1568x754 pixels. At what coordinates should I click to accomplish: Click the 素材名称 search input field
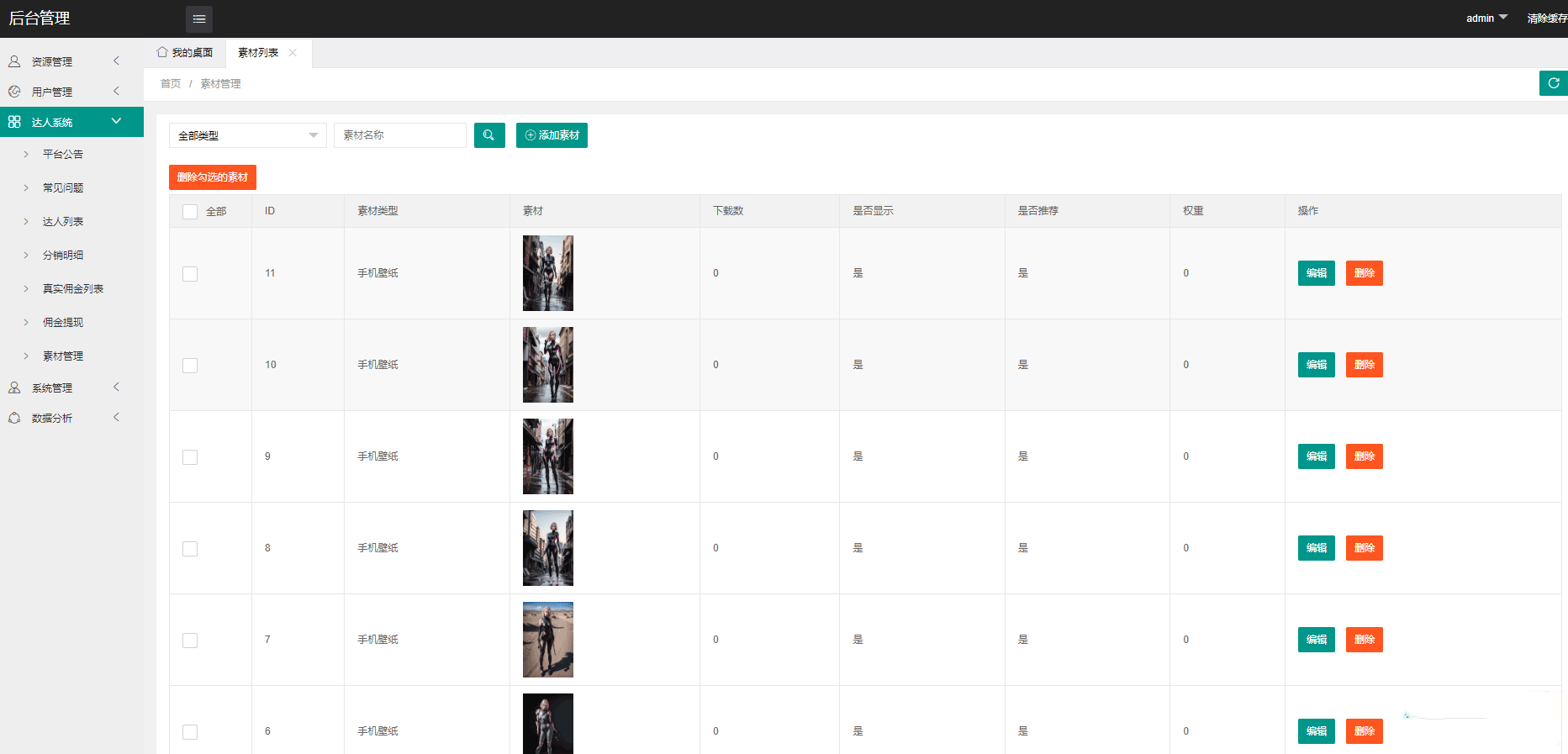400,135
